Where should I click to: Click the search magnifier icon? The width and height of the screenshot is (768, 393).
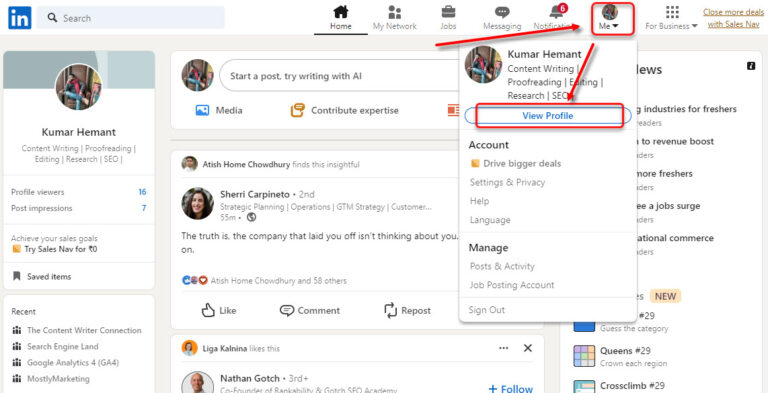click(x=52, y=18)
